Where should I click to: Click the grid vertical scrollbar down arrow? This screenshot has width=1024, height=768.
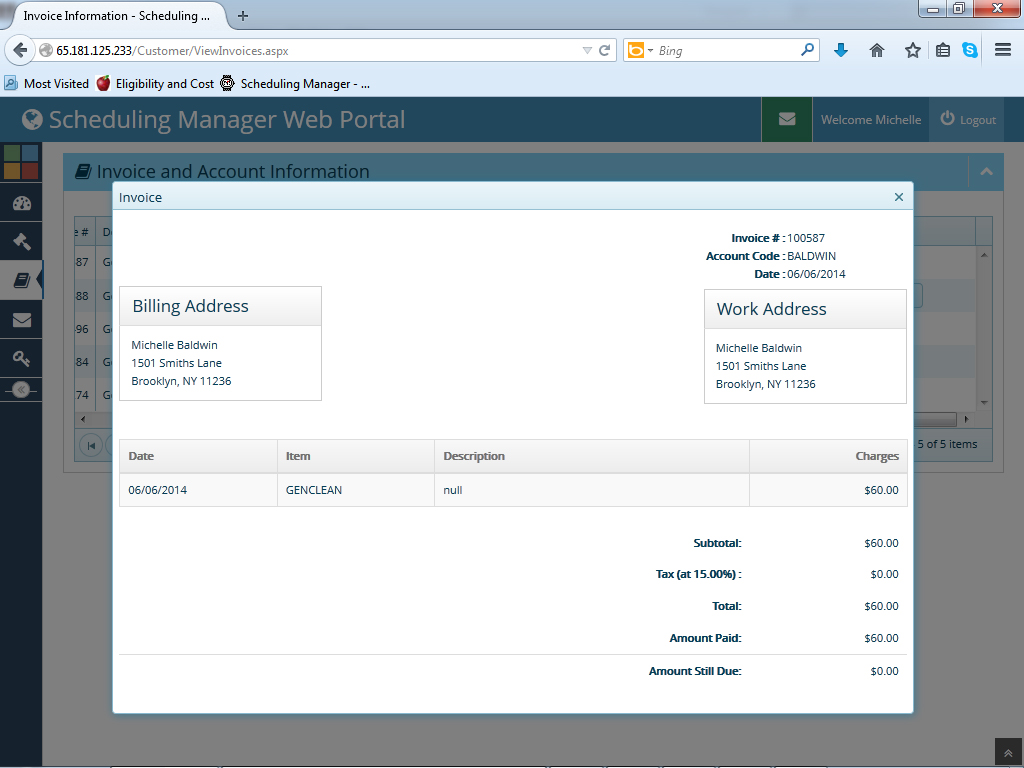[x=984, y=403]
